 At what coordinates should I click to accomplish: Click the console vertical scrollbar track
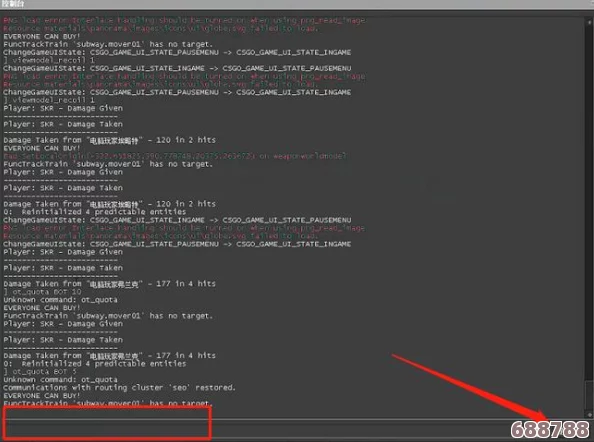pyautogui.click(x=589, y=218)
